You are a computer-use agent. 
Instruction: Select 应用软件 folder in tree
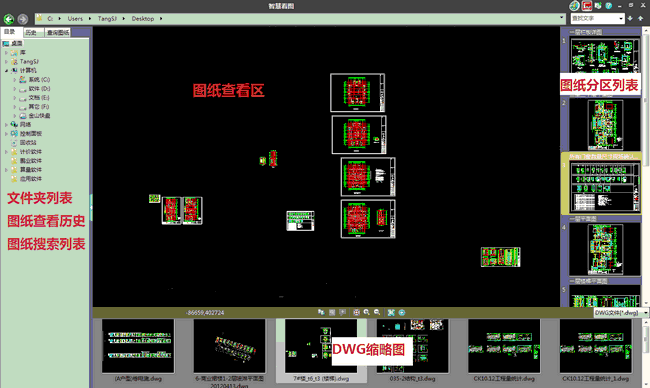tap(31, 179)
